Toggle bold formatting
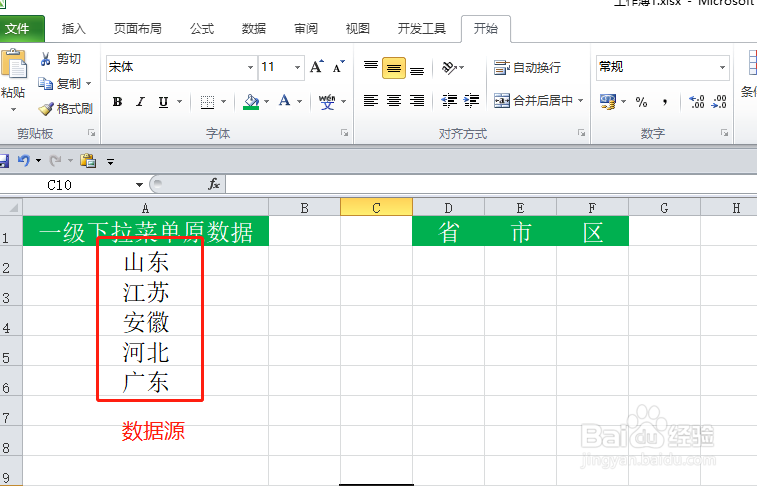757x486 pixels. coord(117,102)
